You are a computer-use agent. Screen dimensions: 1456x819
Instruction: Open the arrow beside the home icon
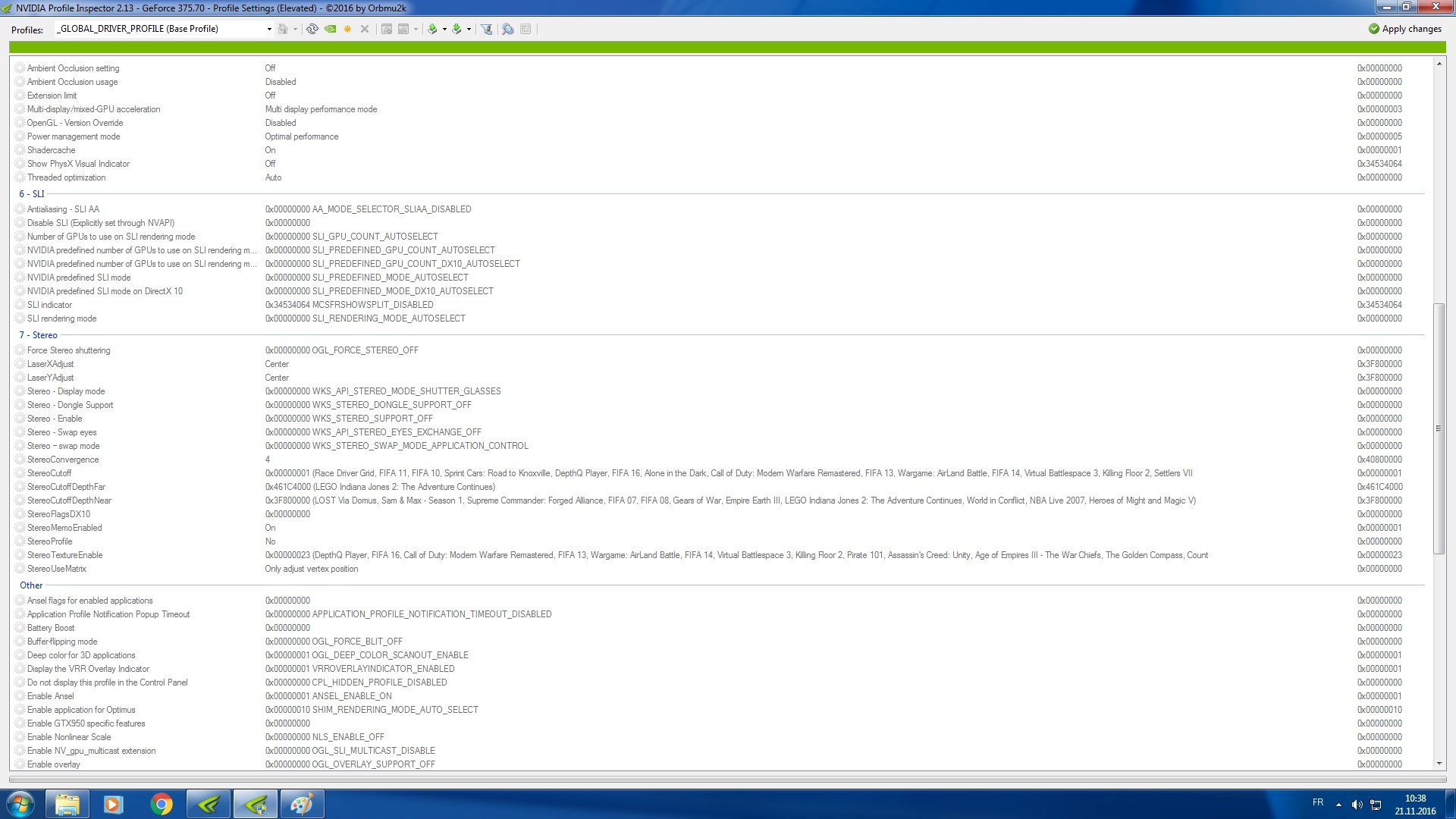(295, 29)
